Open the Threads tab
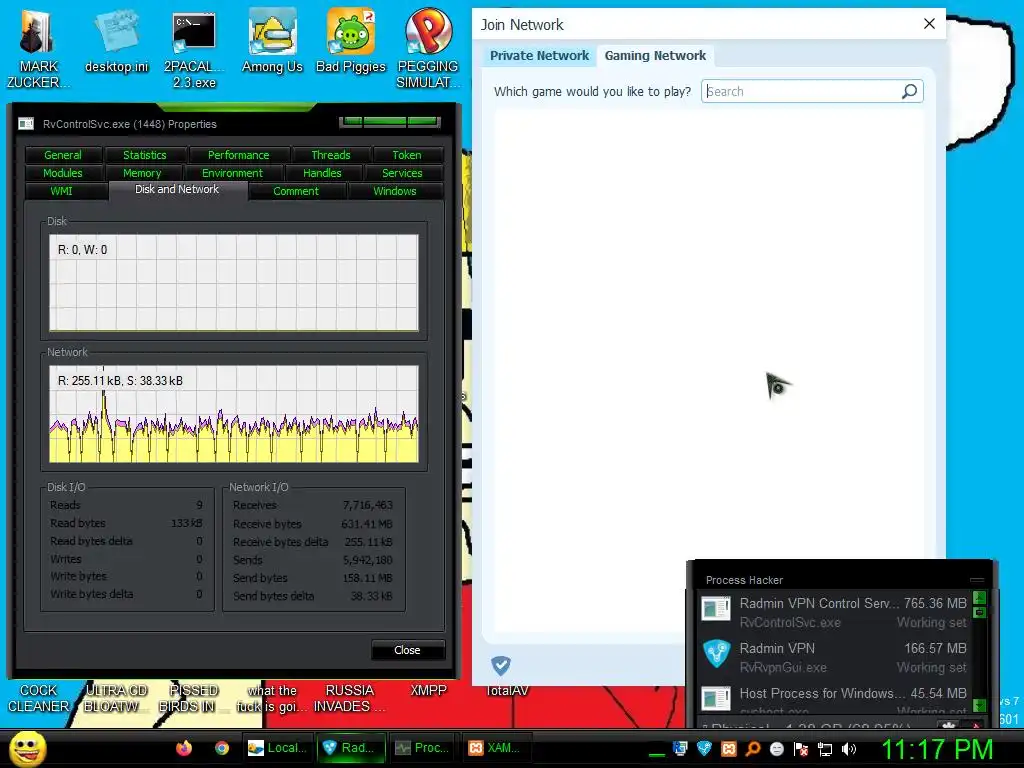 (x=330, y=155)
